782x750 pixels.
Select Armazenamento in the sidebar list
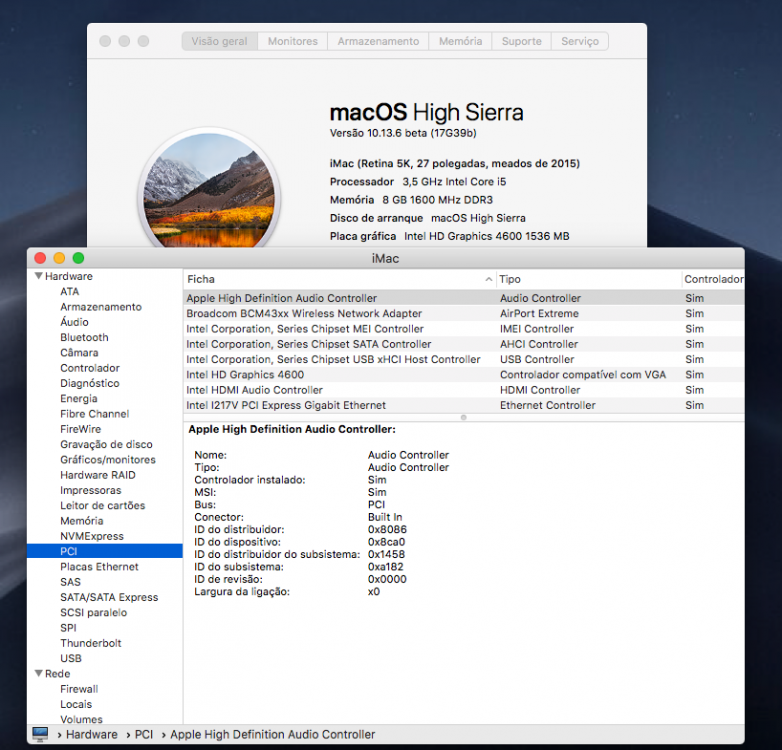(x=101, y=307)
